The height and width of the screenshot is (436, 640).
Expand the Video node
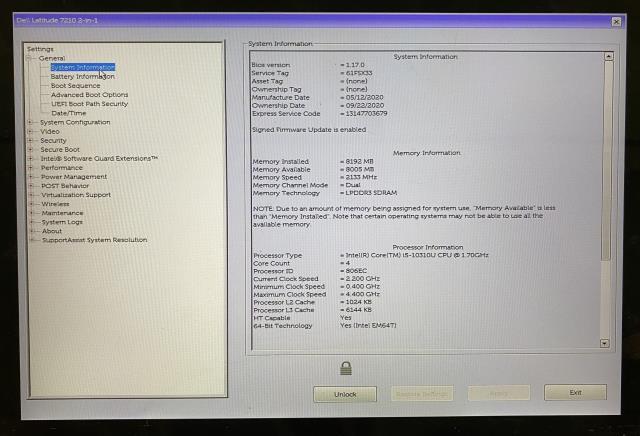point(30,131)
